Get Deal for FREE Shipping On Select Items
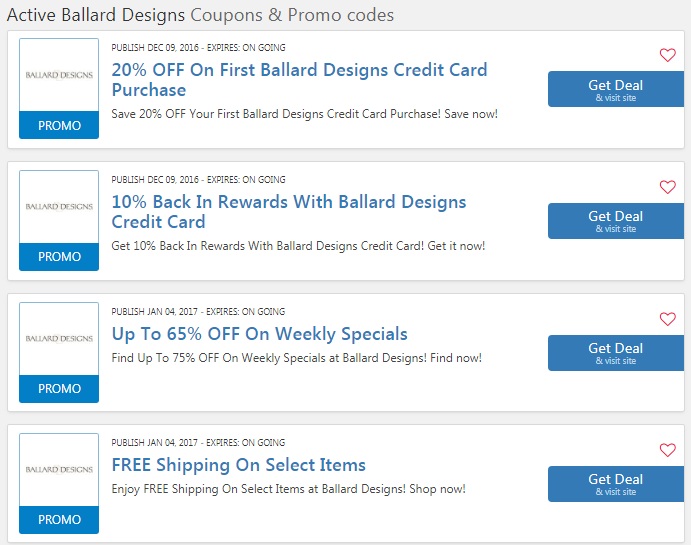 [616, 484]
